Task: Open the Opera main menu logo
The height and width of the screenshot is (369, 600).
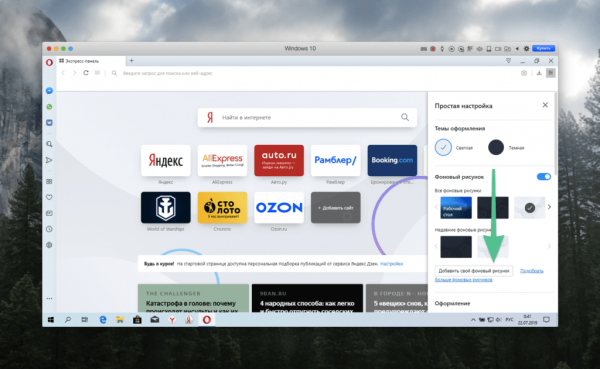Action: point(49,62)
